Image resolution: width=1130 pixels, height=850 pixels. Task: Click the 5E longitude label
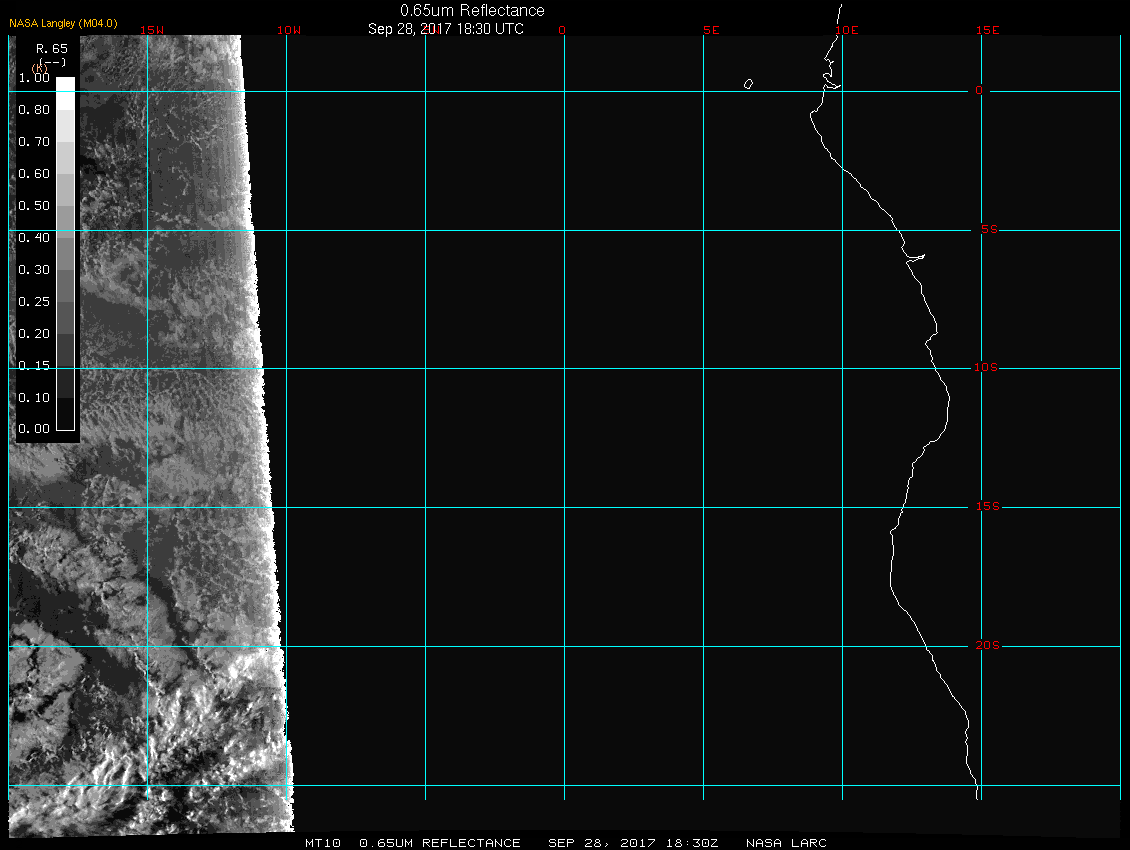[711, 30]
